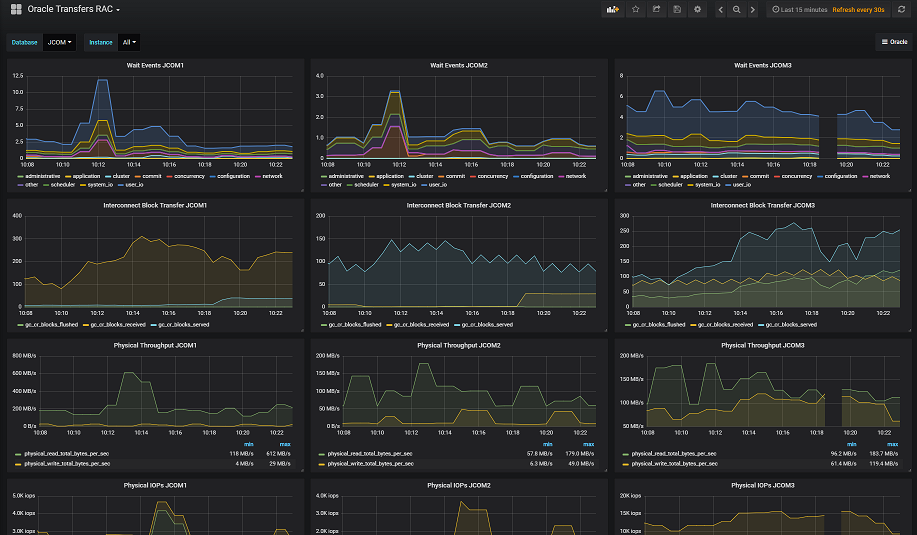Toggle user_io series in Wait Events JCOM1 legend
The height and width of the screenshot is (535, 917).
coord(134,185)
